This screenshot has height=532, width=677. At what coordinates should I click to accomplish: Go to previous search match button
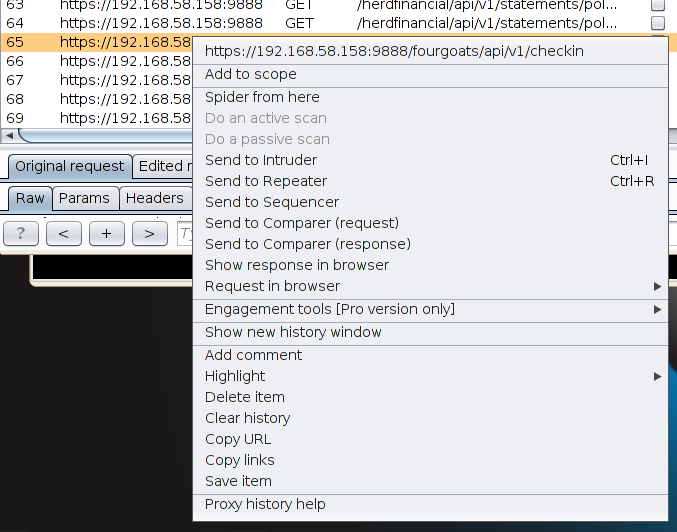63,234
